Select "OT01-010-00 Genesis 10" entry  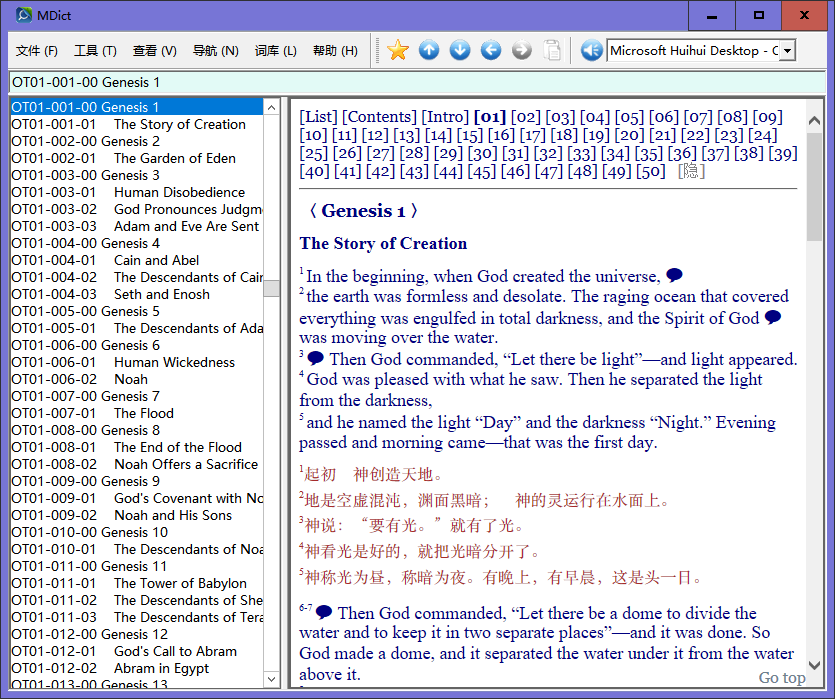click(137, 532)
